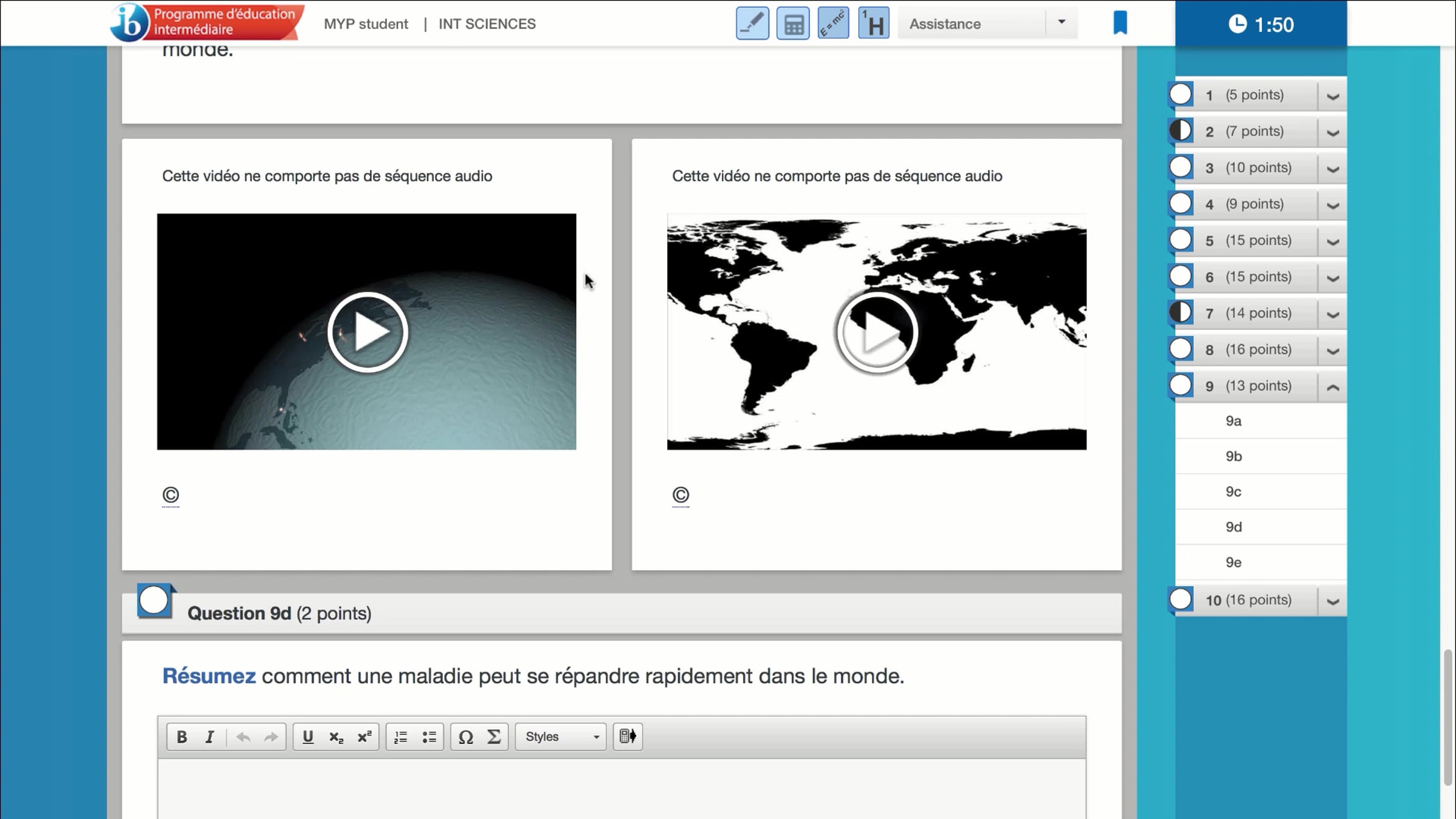
Task: Play the globe video
Action: point(367,332)
